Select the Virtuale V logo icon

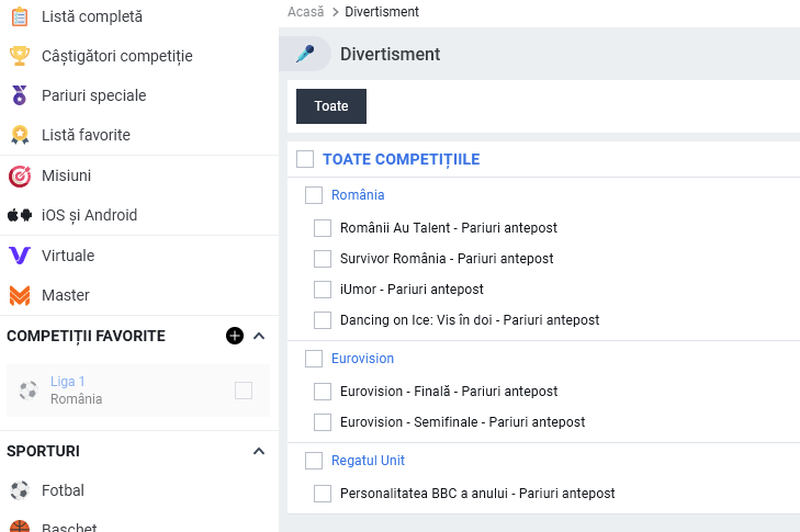coord(19,255)
